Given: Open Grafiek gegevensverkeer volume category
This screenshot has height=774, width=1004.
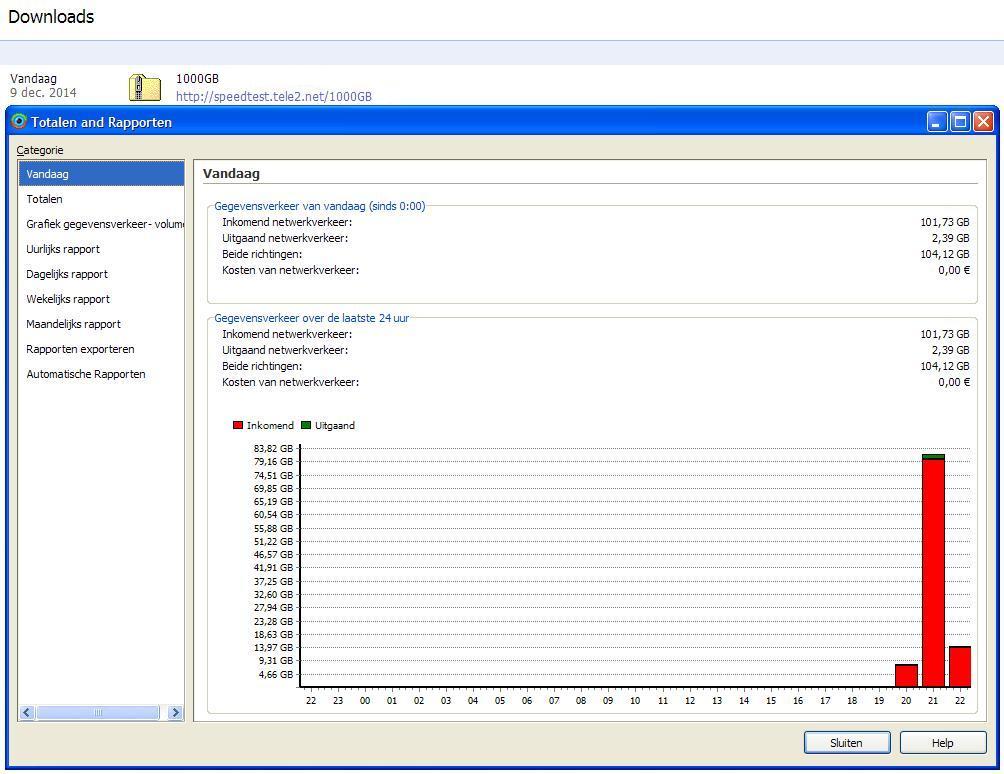Looking at the screenshot, I should [104, 224].
